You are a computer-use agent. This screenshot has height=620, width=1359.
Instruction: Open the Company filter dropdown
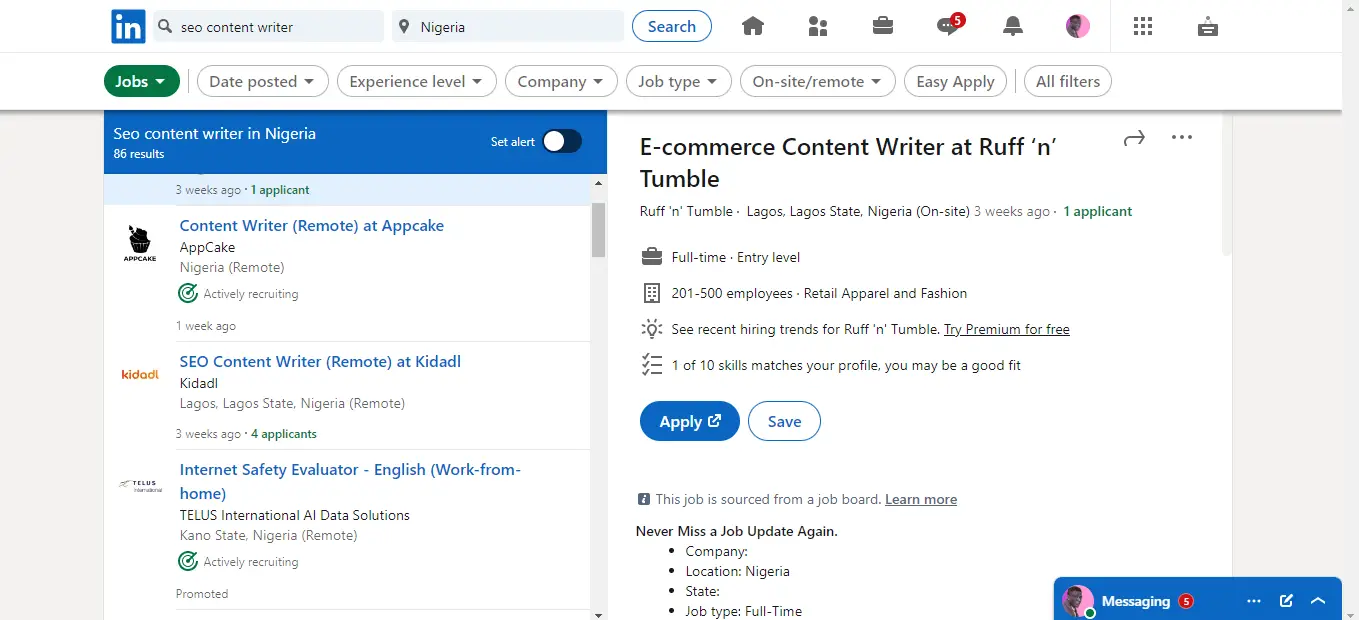(561, 82)
